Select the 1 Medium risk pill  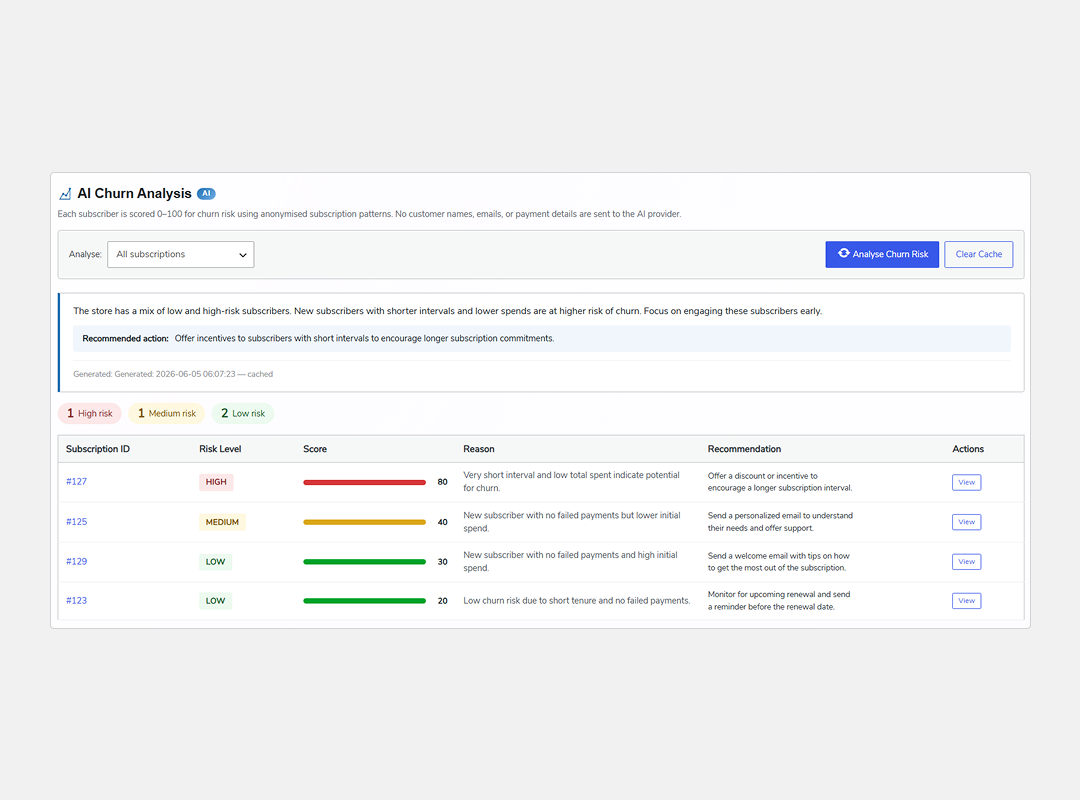click(x=167, y=413)
